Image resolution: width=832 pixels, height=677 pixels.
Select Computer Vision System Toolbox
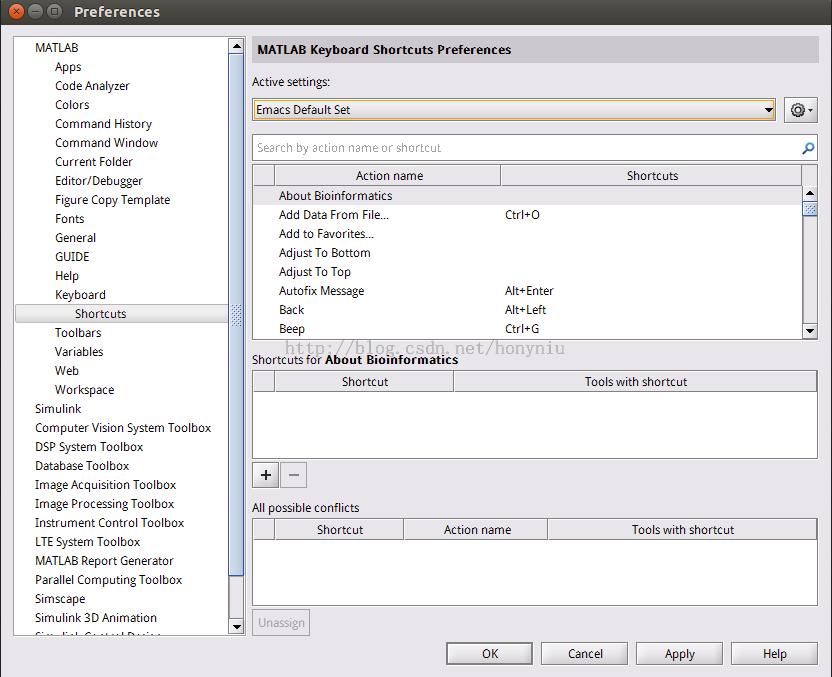click(x=123, y=428)
